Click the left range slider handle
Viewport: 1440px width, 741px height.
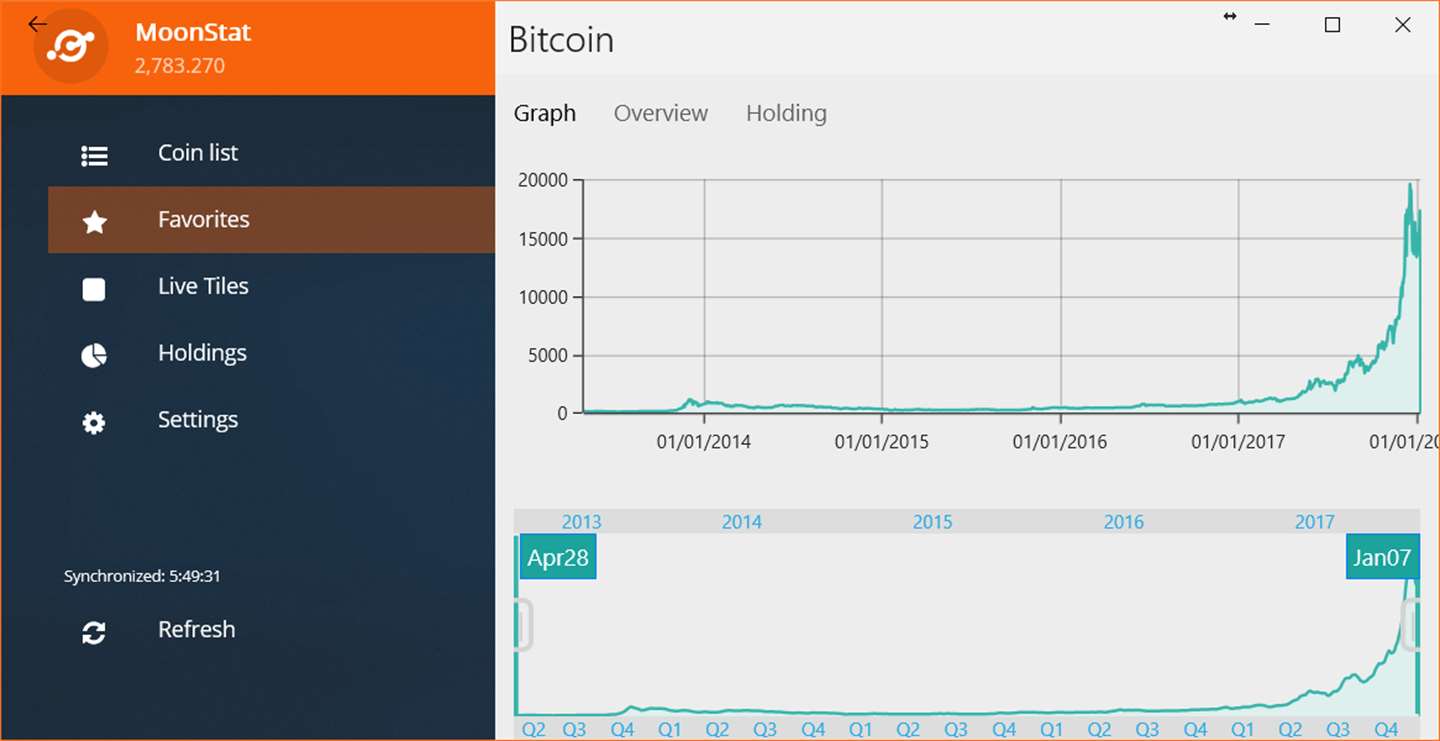pos(522,625)
